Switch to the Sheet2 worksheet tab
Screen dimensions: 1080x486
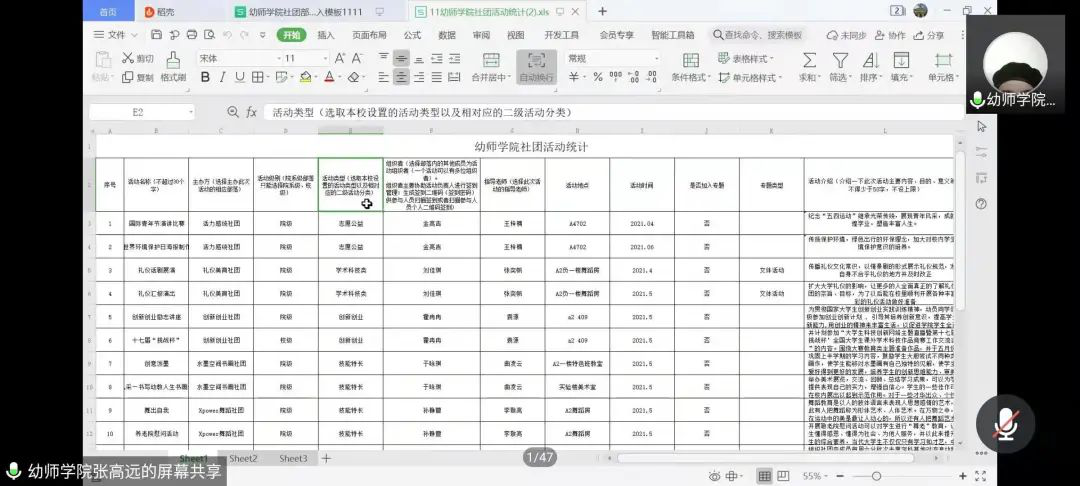[243, 458]
